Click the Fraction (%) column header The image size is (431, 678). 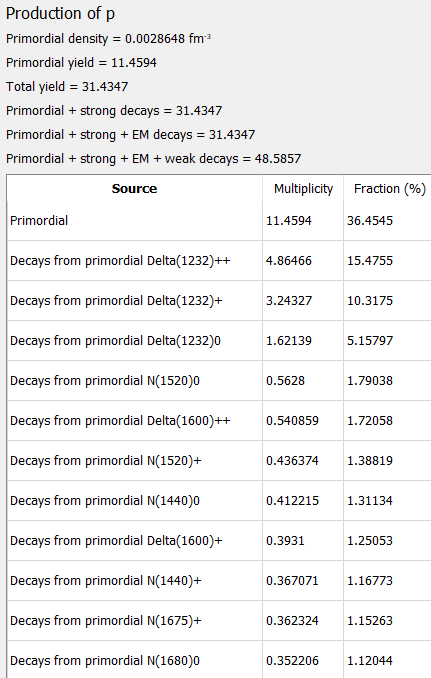tap(388, 189)
